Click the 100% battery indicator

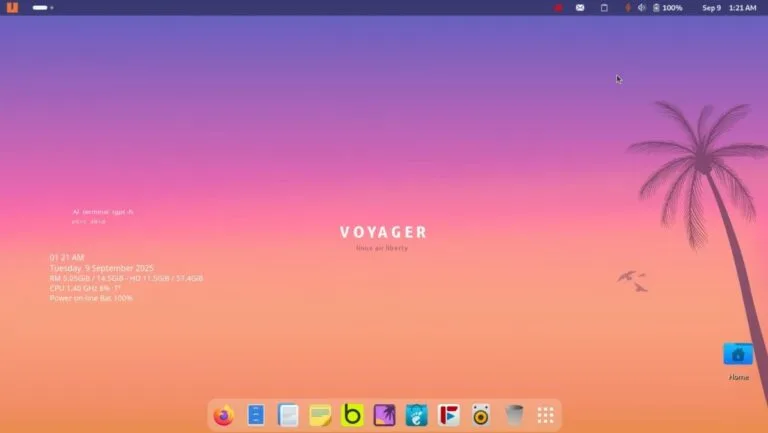point(668,8)
